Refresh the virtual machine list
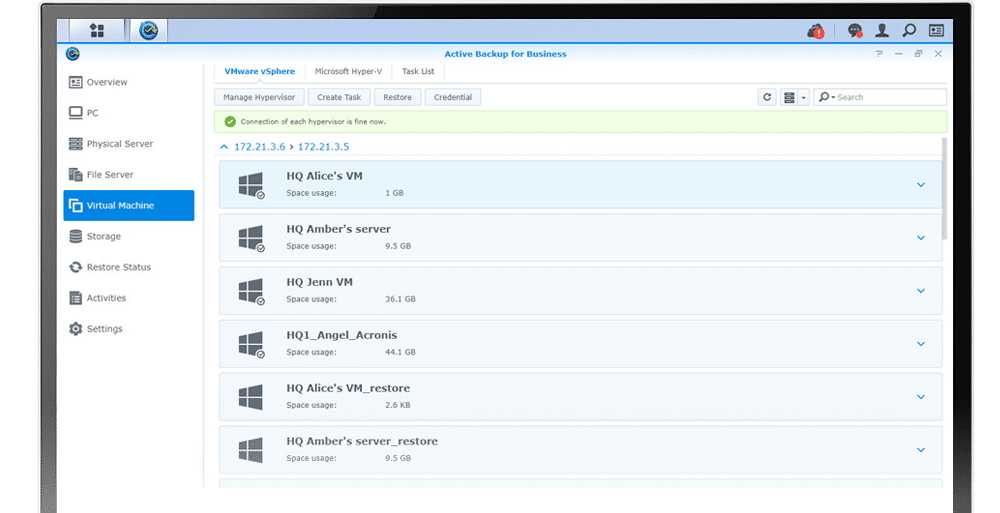The height and width of the screenshot is (513, 1000). click(x=767, y=97)
